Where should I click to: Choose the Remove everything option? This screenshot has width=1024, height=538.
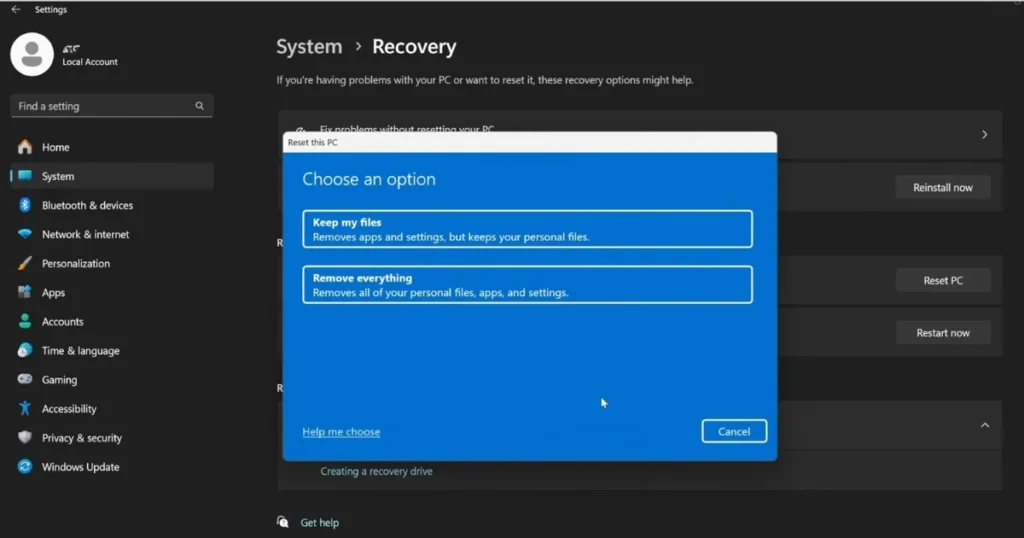pos(527,285)
